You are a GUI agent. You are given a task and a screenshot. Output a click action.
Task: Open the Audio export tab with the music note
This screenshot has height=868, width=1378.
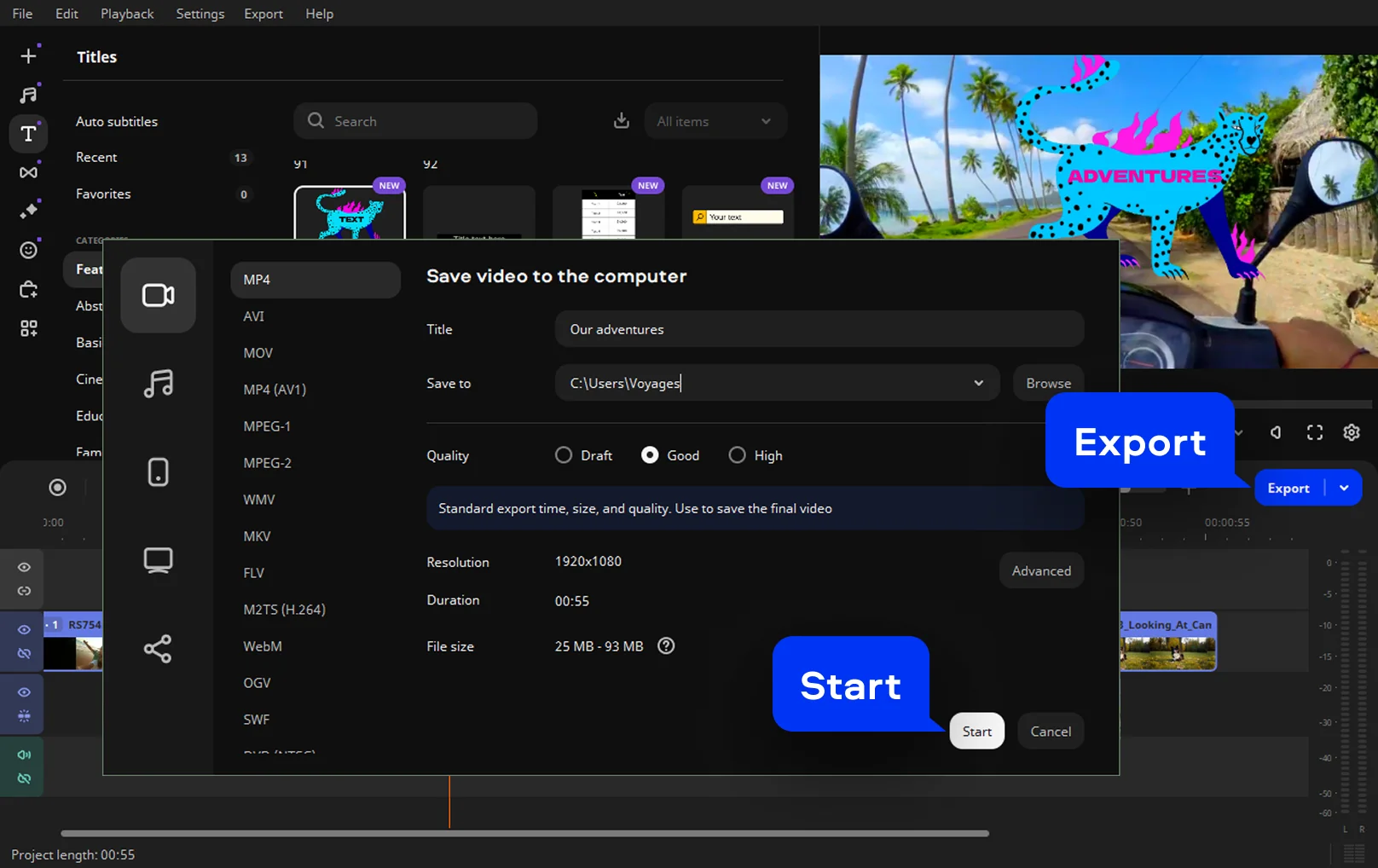[x=158, y=384]
